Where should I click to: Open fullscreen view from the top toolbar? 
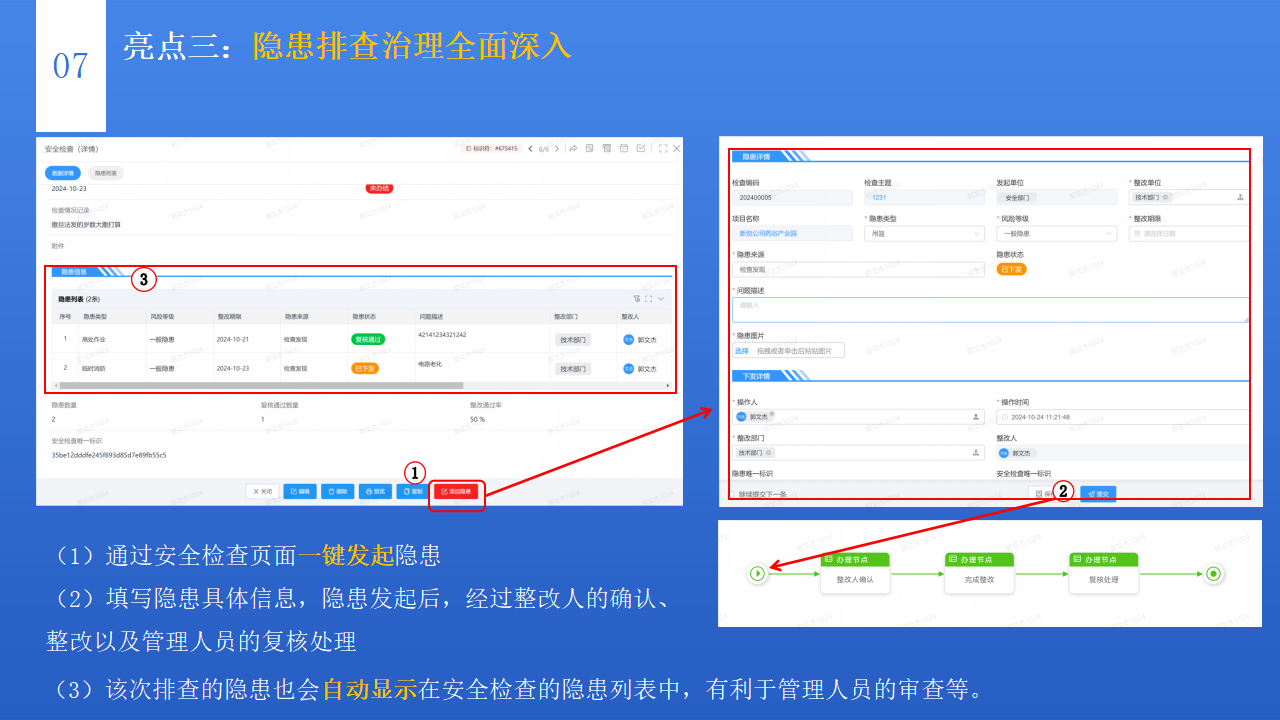664,148
